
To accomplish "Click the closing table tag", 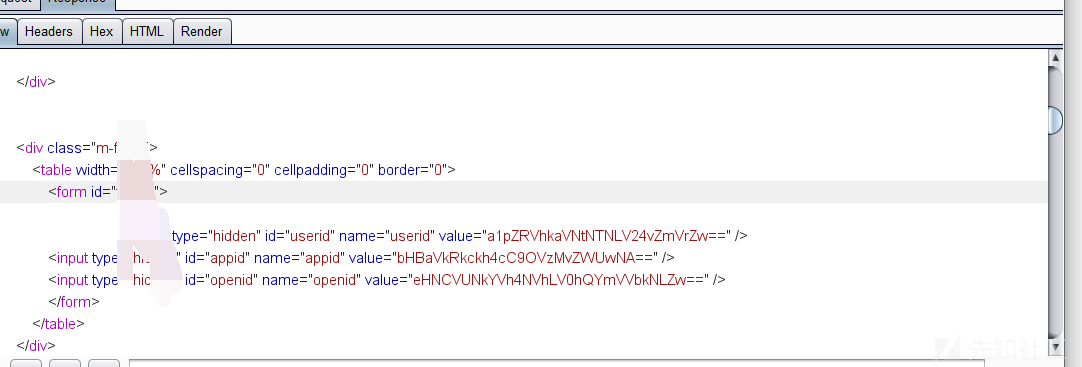I will [59, 324].
